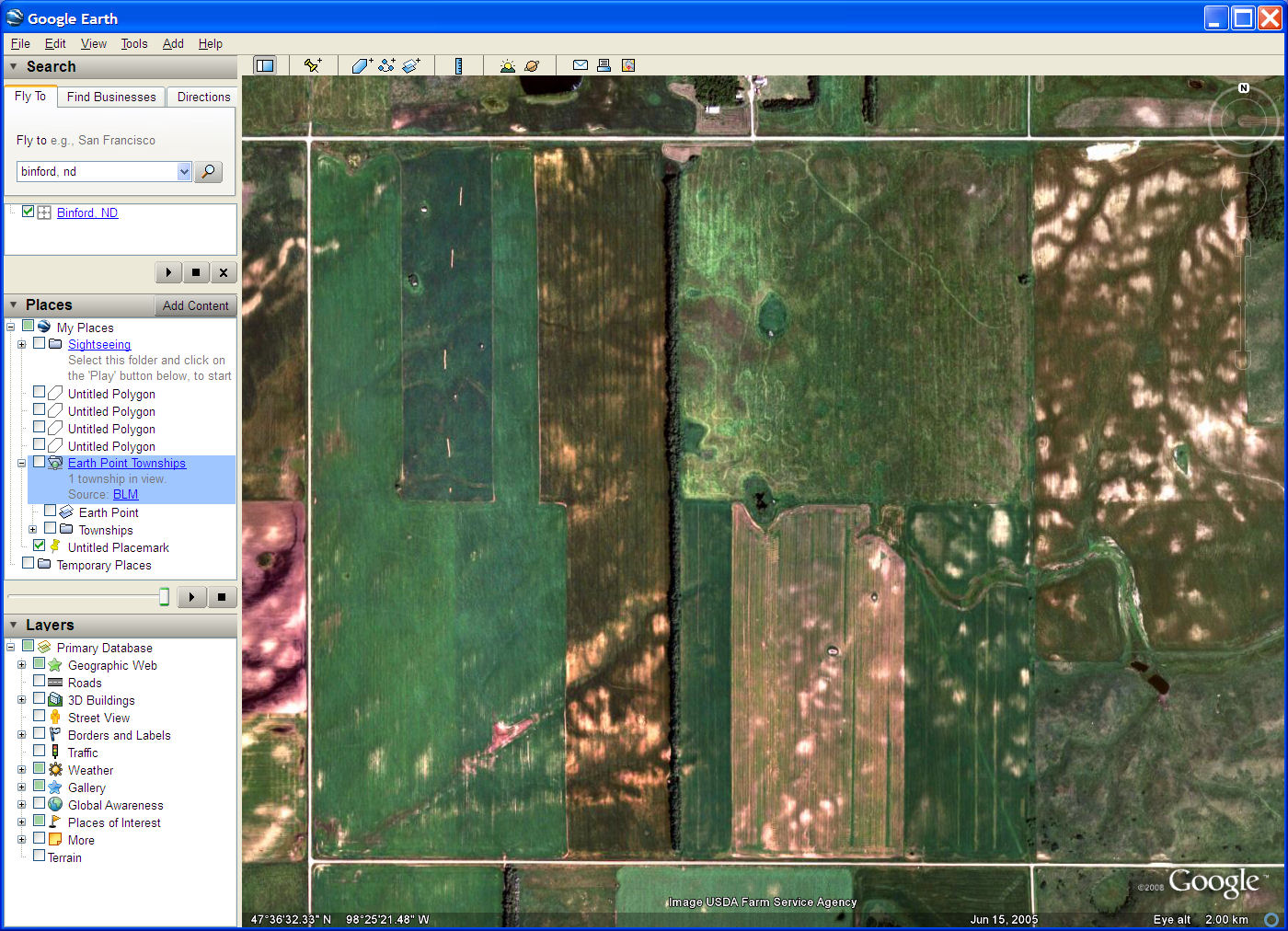The image size is (1288, 931).
Task: Expand the Geographic Web layer node
Action: 21,664
